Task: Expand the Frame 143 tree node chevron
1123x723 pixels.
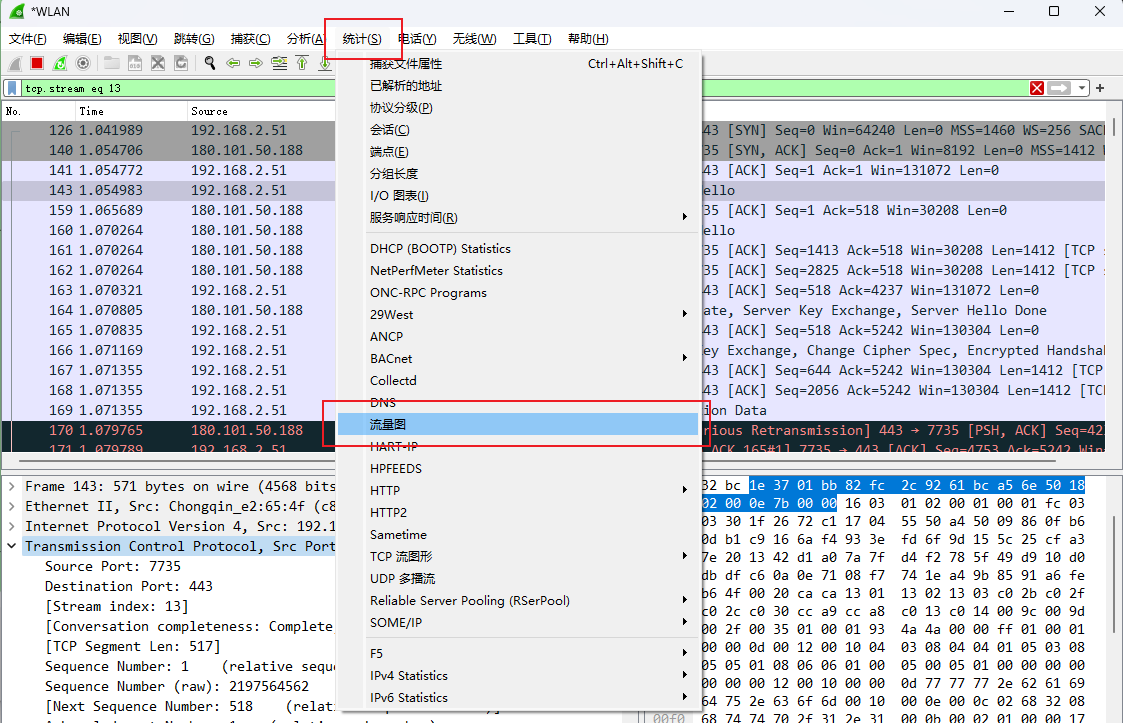Action: tap(11, 487)
